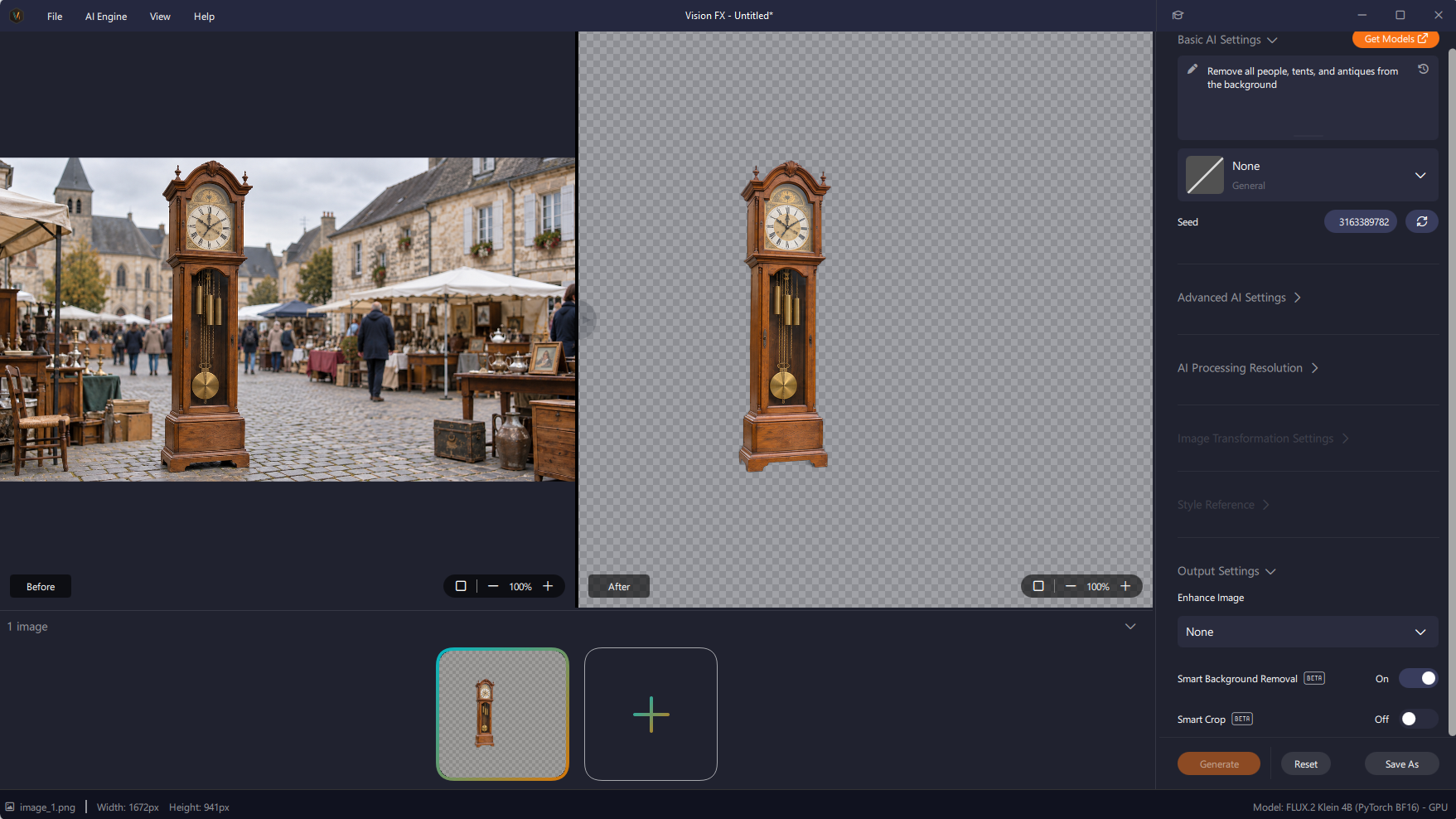Viewport: 1456px width, 819px height.
Task: Open the View menu
Action: [160, 16]
